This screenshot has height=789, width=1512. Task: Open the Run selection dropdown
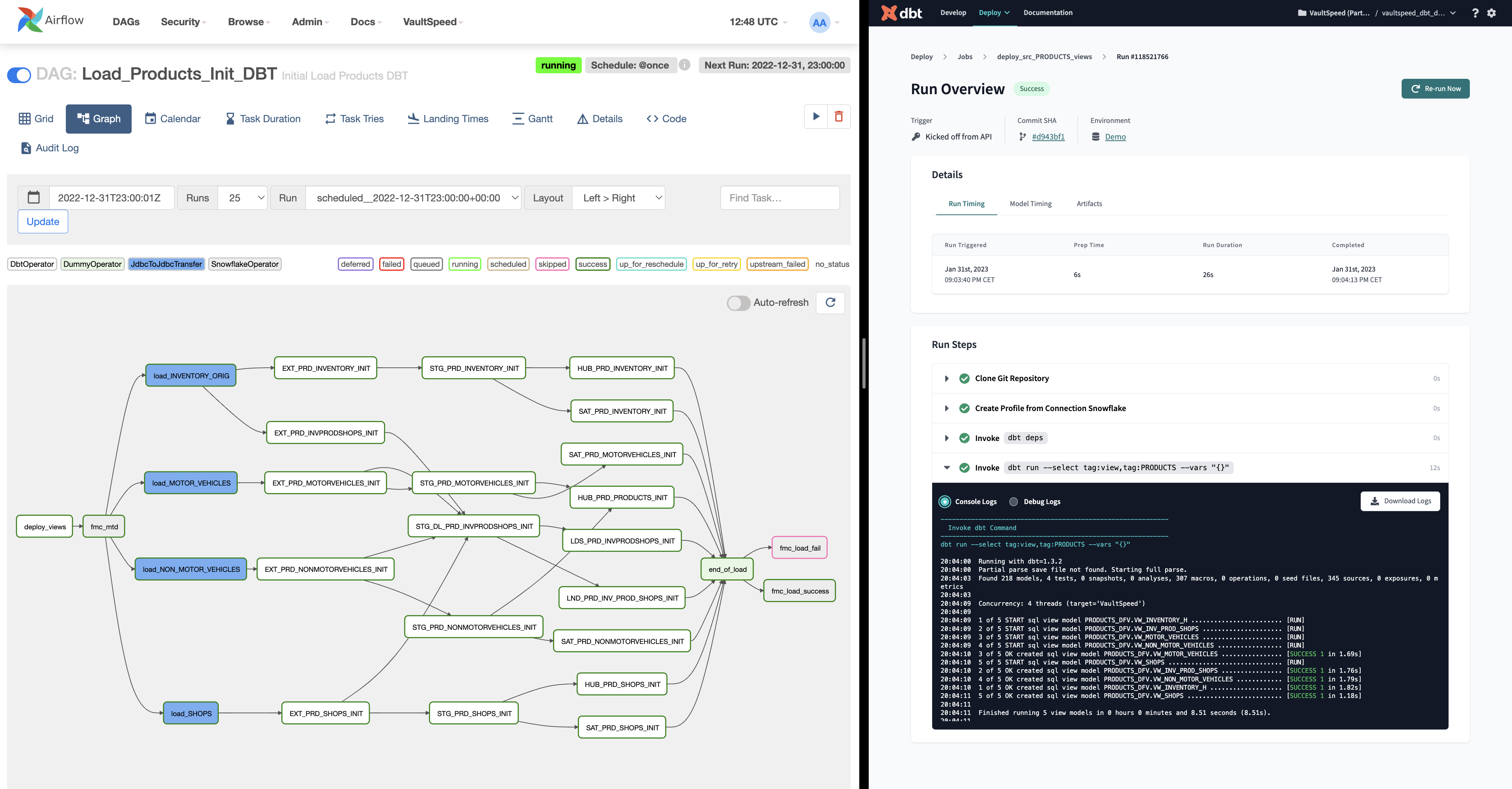[413, 198]
